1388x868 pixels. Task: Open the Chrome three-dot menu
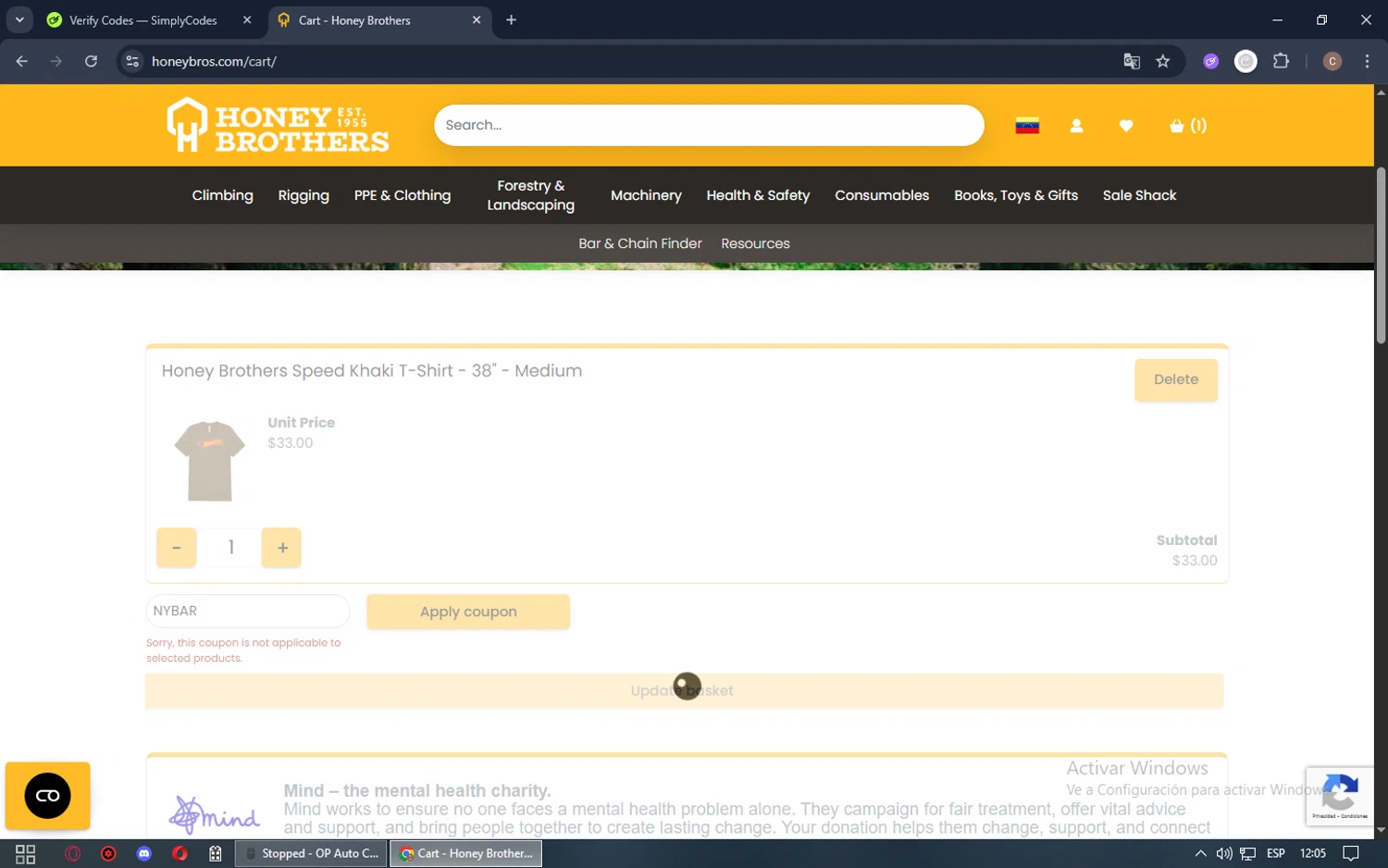tap(1367, 61)
